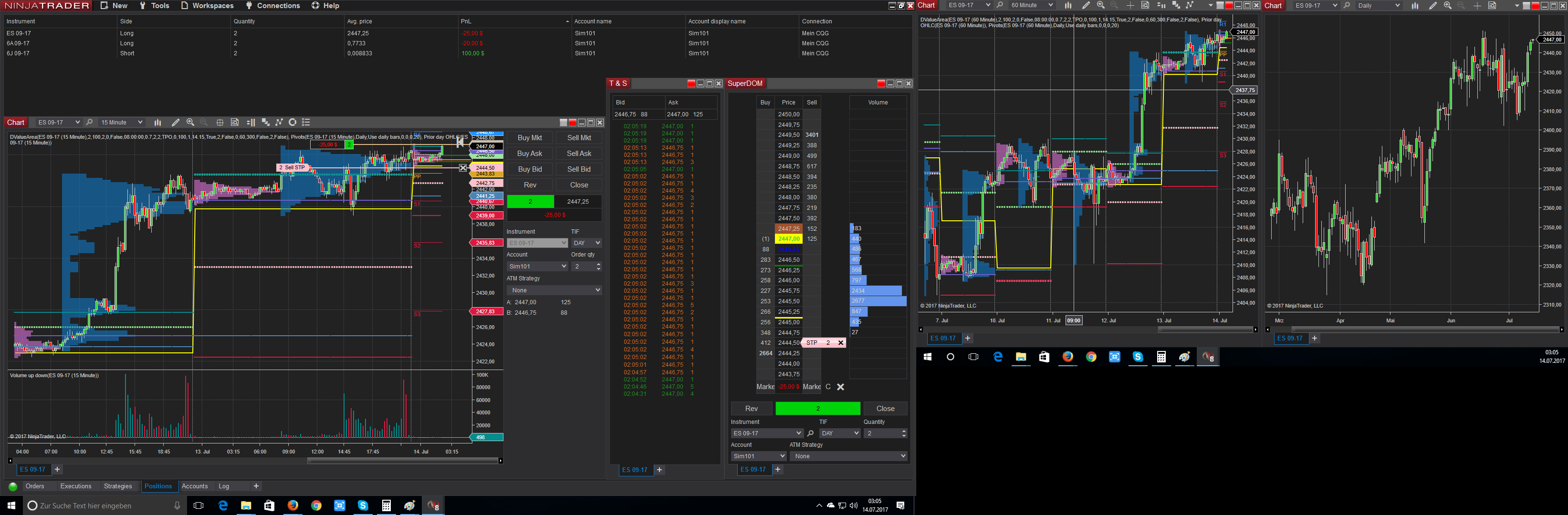Add new tab in T&S window
Viewport: 1568px width, 515px height.
659,470
